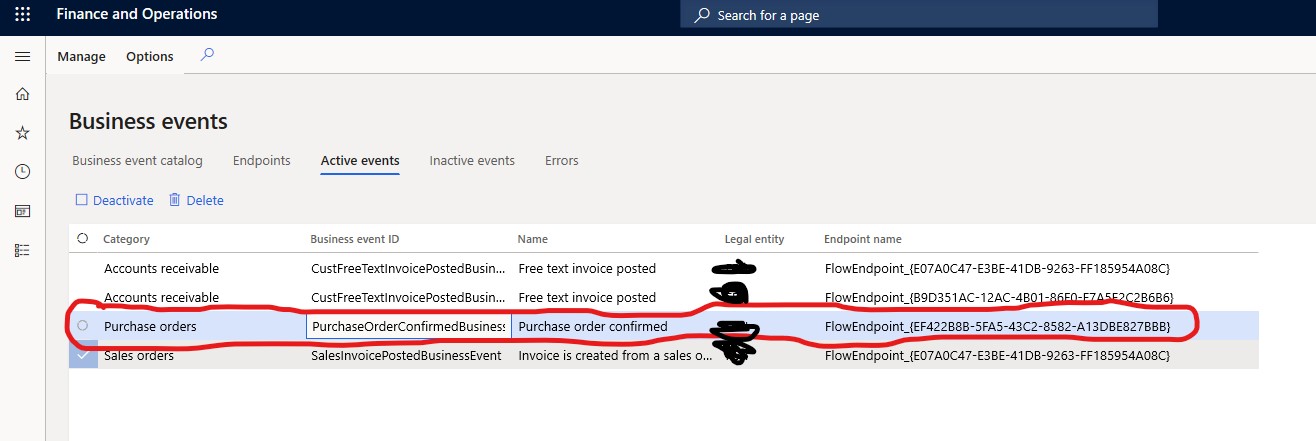This screenshot has width=1316, height=441.
Task: Click SalesInvoicePostedBusinessEvent cell
Action: [407, 355]
